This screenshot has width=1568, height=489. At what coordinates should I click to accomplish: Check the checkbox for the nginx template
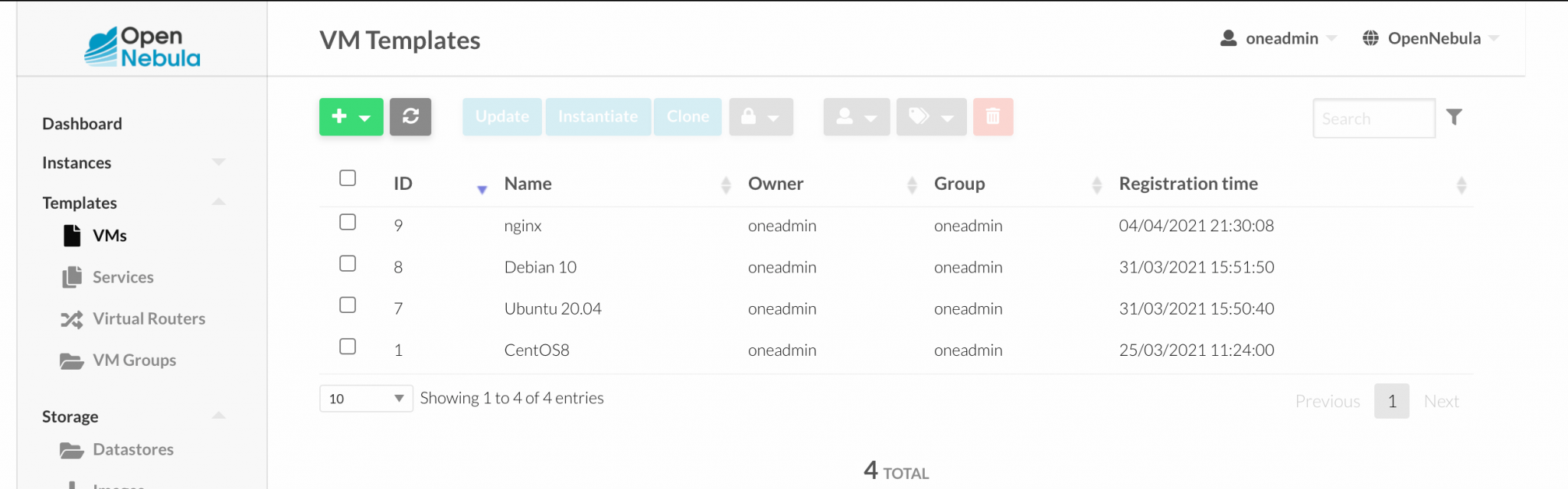(348, 222)
